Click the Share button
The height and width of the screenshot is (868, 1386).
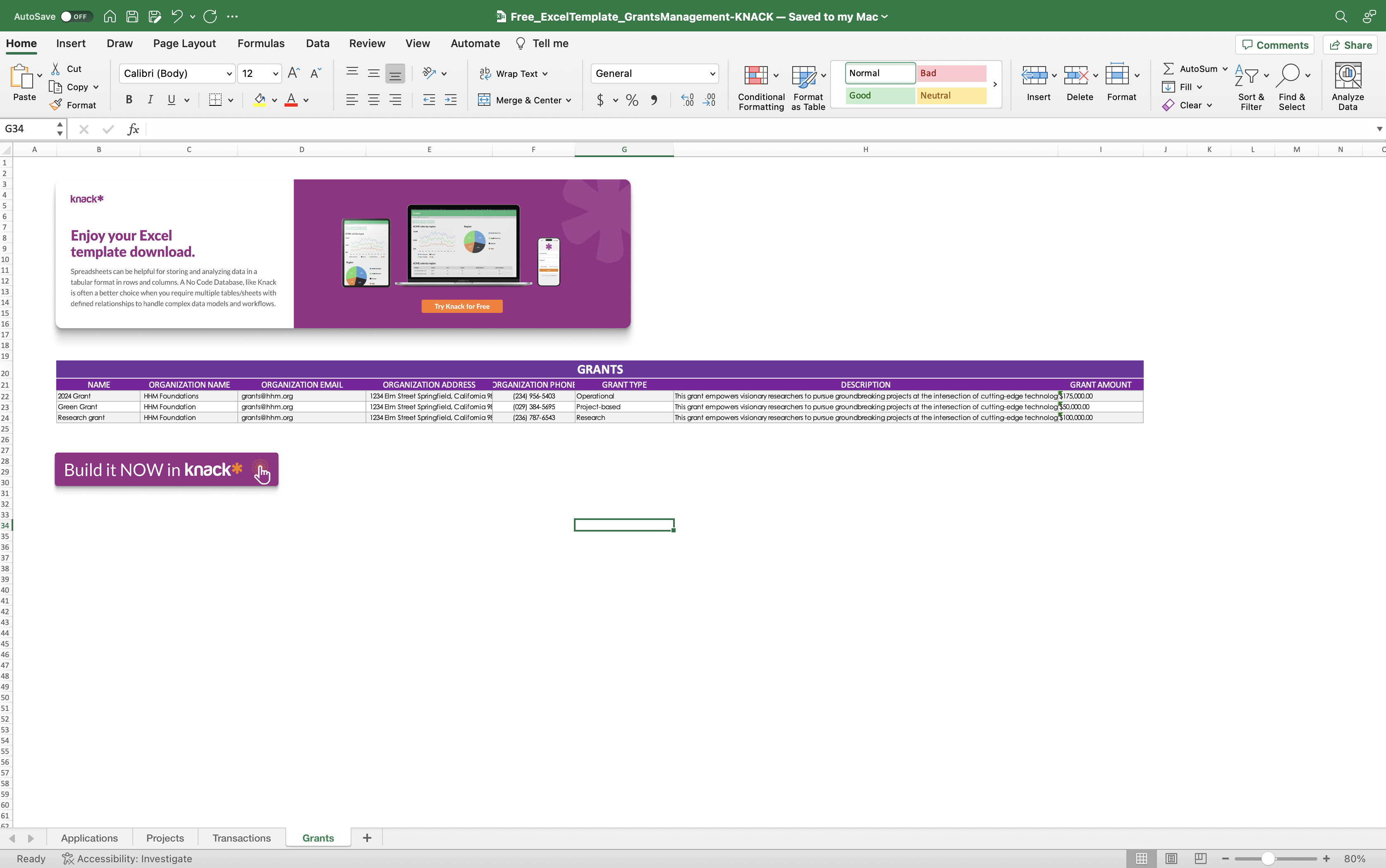tap(1350, 45)
